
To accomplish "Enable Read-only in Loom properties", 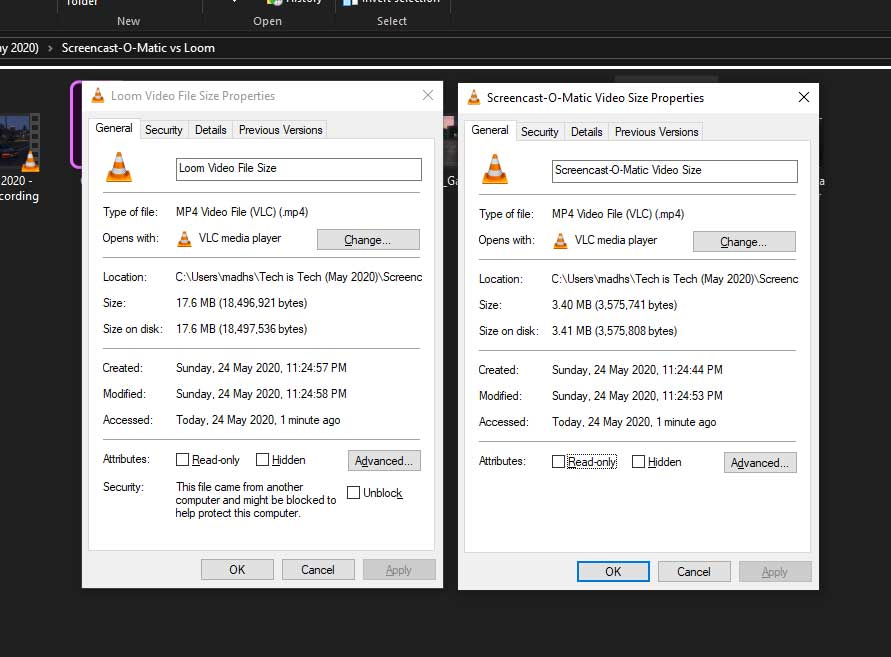I will [182, 460].
